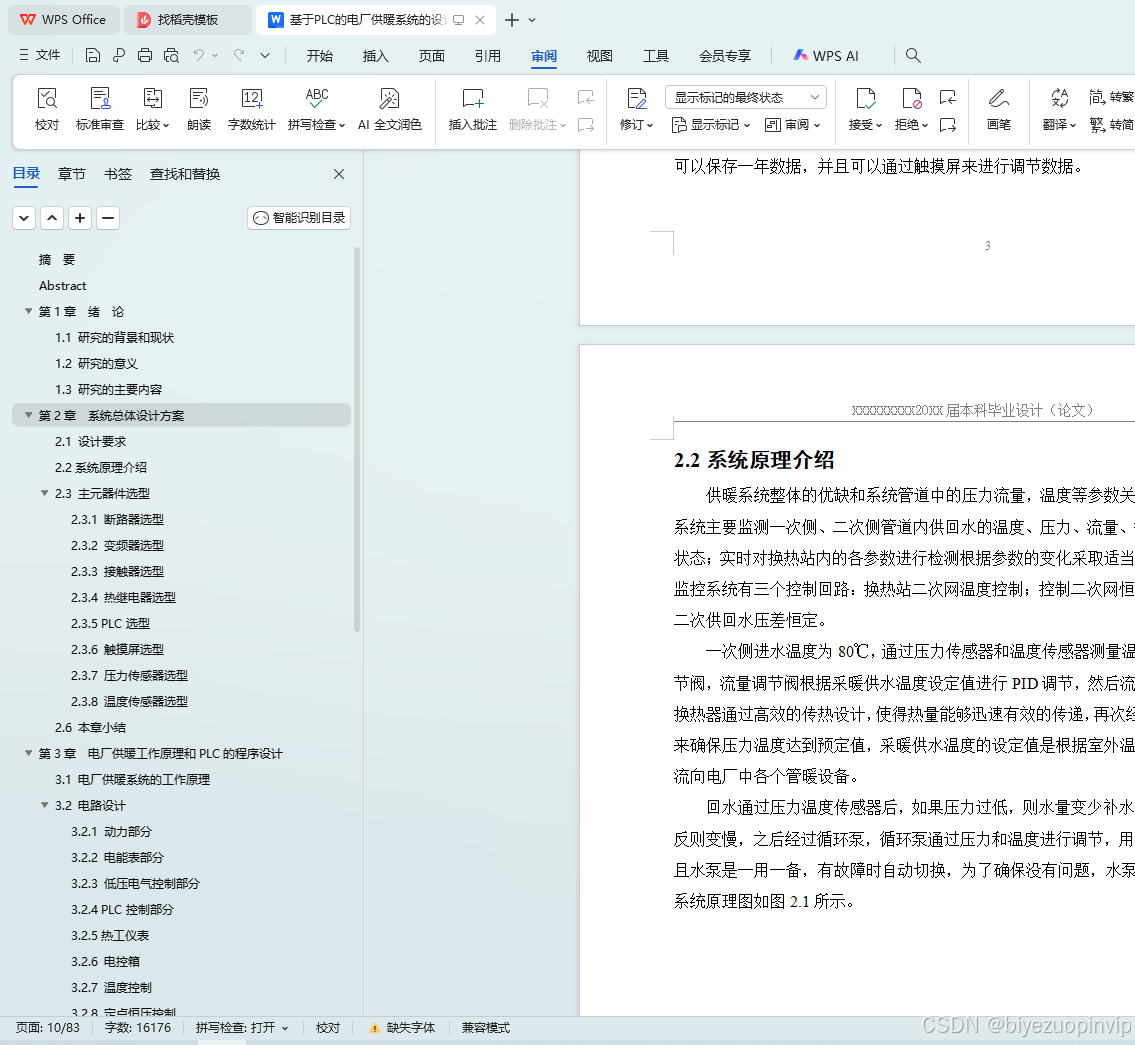Click 页面: 10/83 page indicator
This screenshot has width=1135, height=1045.
pyautogui.click(x=48, y=1028)
